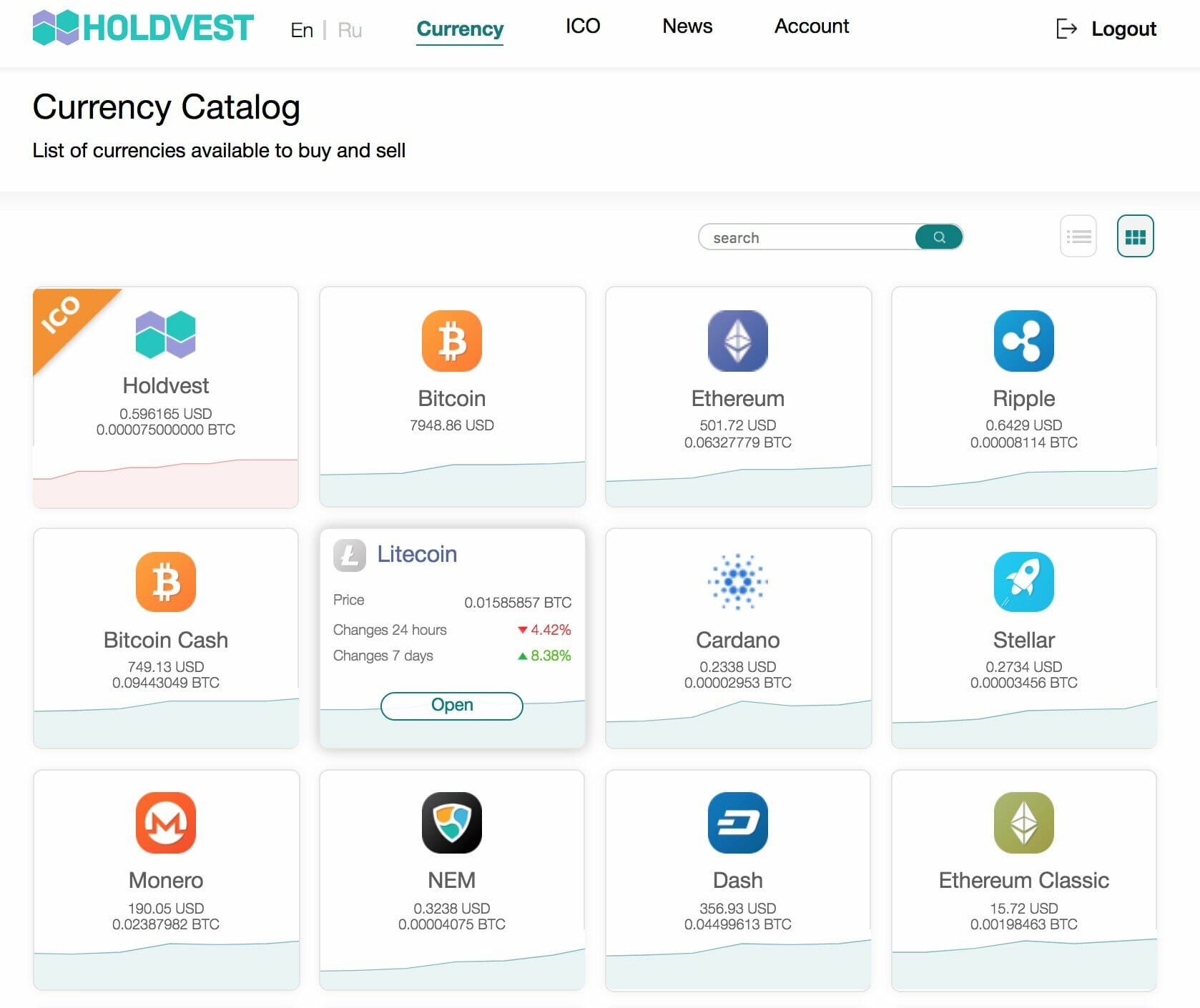
Task: Go to the News section
Action: pos(687,27)
